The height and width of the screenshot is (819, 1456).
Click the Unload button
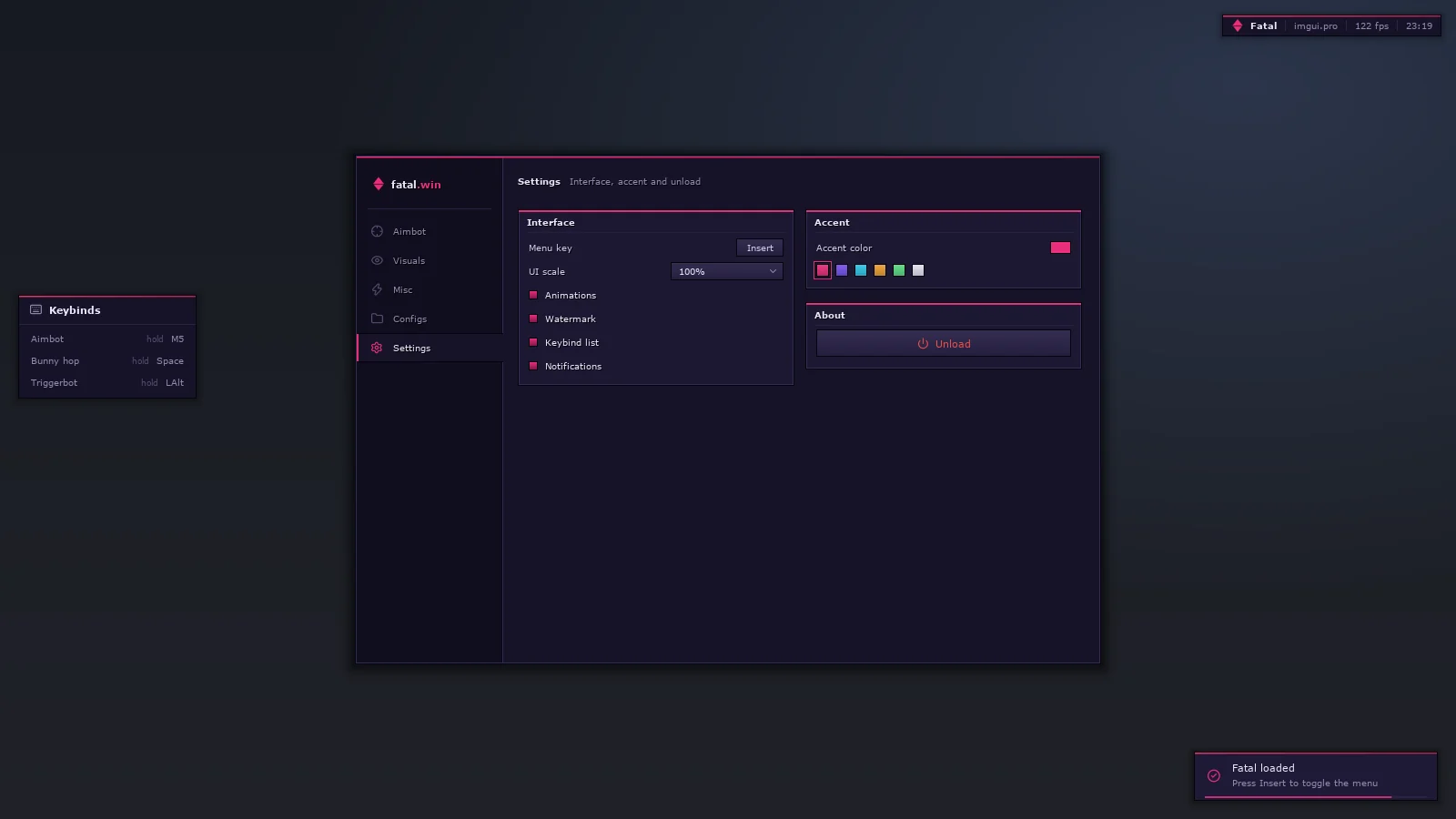(x=944, y=343)
